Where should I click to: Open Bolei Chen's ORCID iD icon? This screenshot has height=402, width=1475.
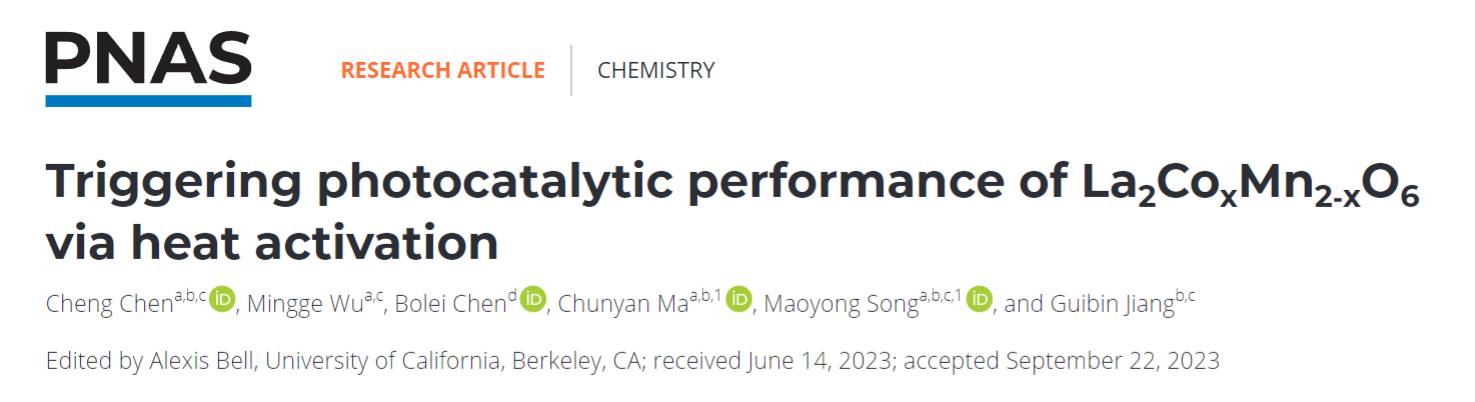(533, 299)
